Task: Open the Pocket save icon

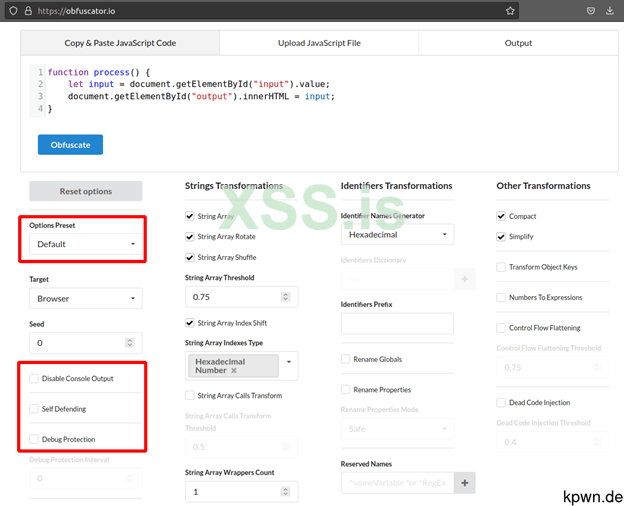Action: point(591,11)
